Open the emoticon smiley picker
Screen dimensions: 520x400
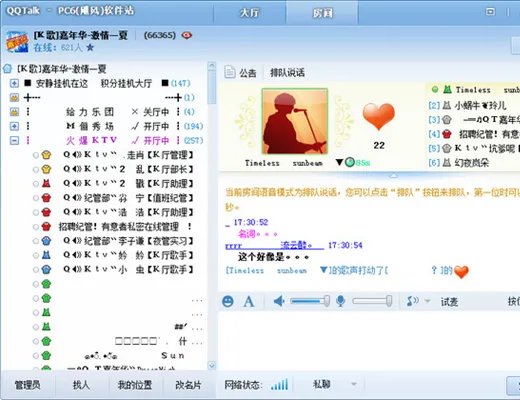pyautogui.click(x=228, y=302)
